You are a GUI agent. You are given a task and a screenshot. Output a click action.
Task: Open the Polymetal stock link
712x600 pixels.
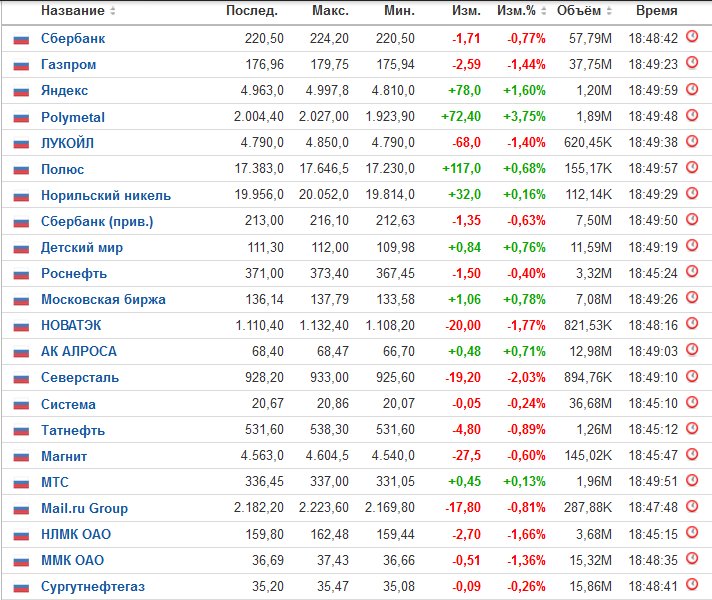(73, 117)
